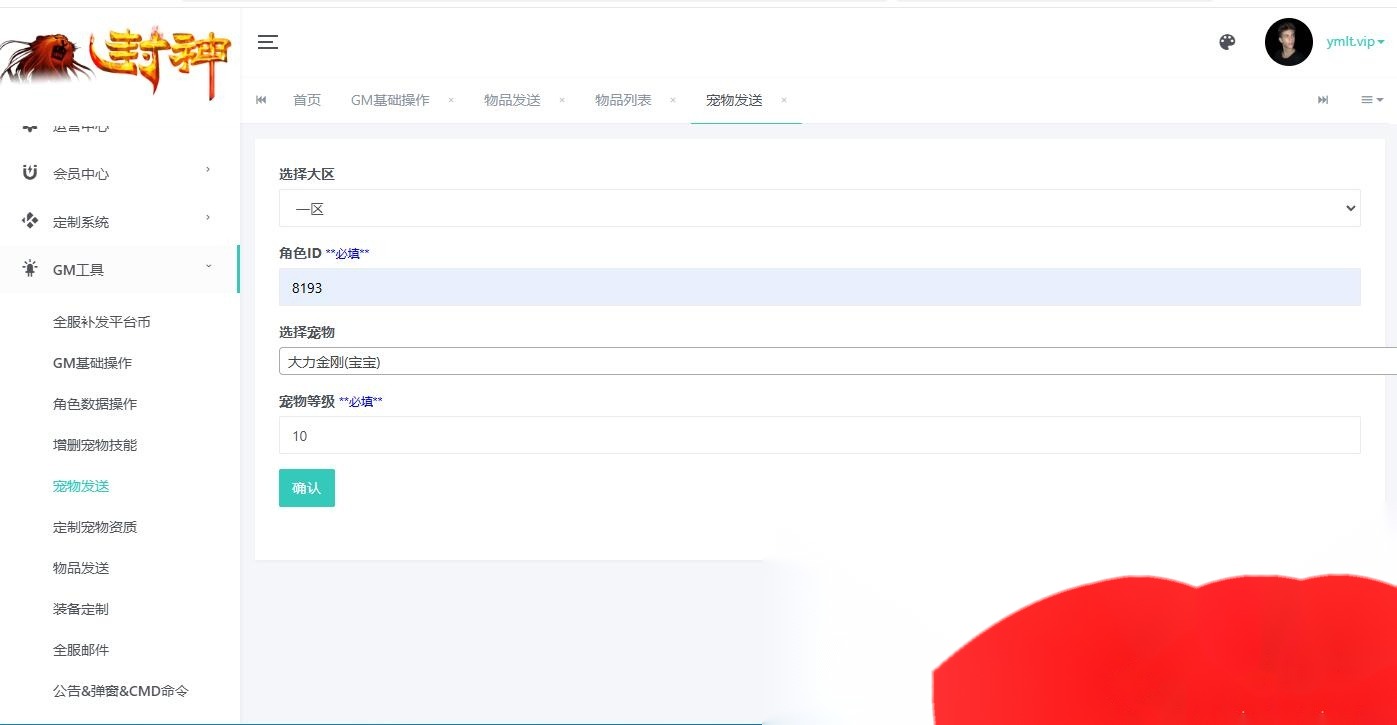This screenshot has height=725, width=1397.
Task: Switch to the 物品发送 tab
Action: tap(512, 100)
